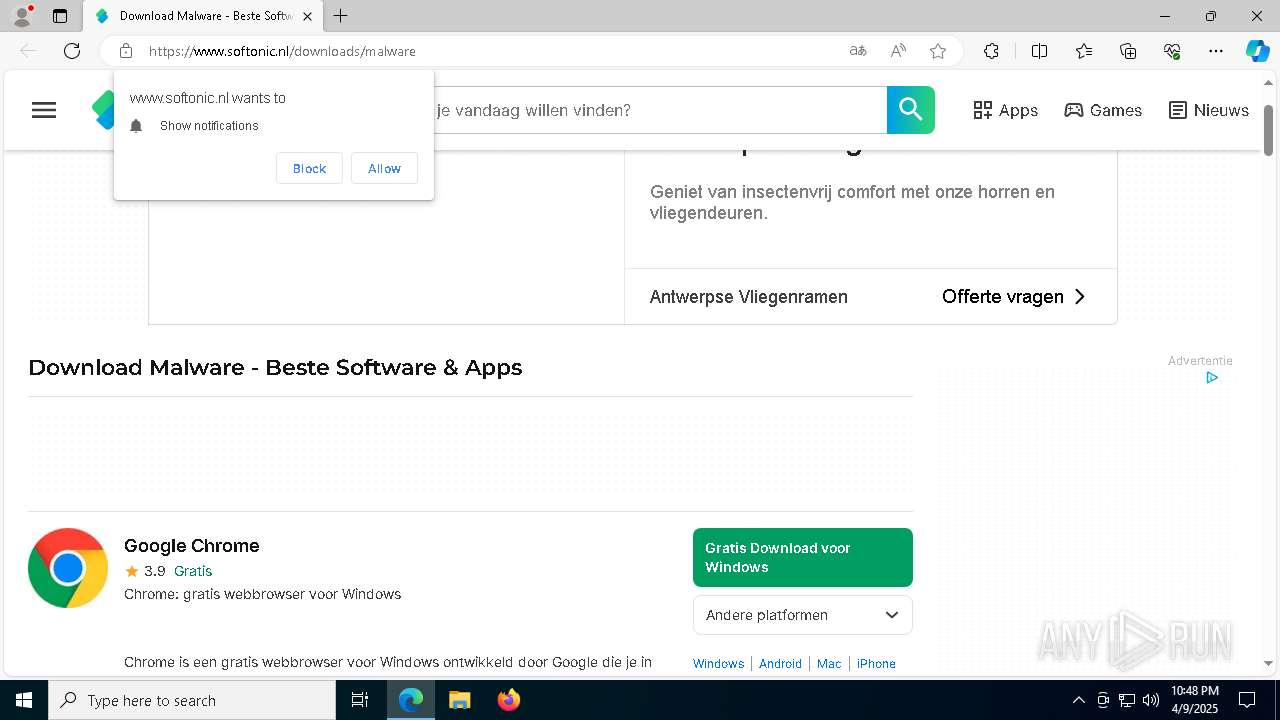
Task: Select the iPhone platform link
Action: (876, 664)
